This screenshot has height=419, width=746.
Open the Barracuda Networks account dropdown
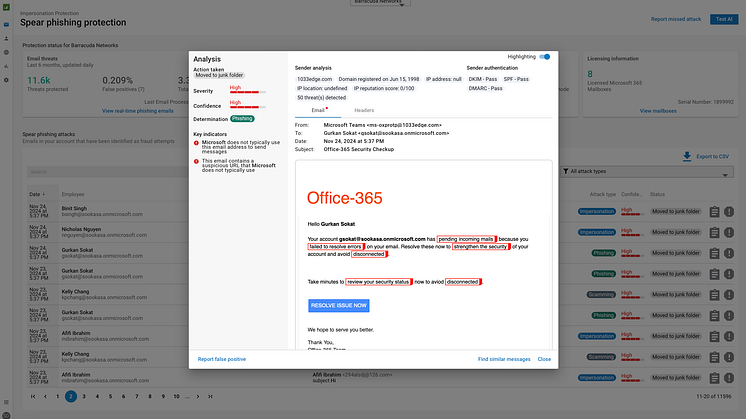click(380, 2)
